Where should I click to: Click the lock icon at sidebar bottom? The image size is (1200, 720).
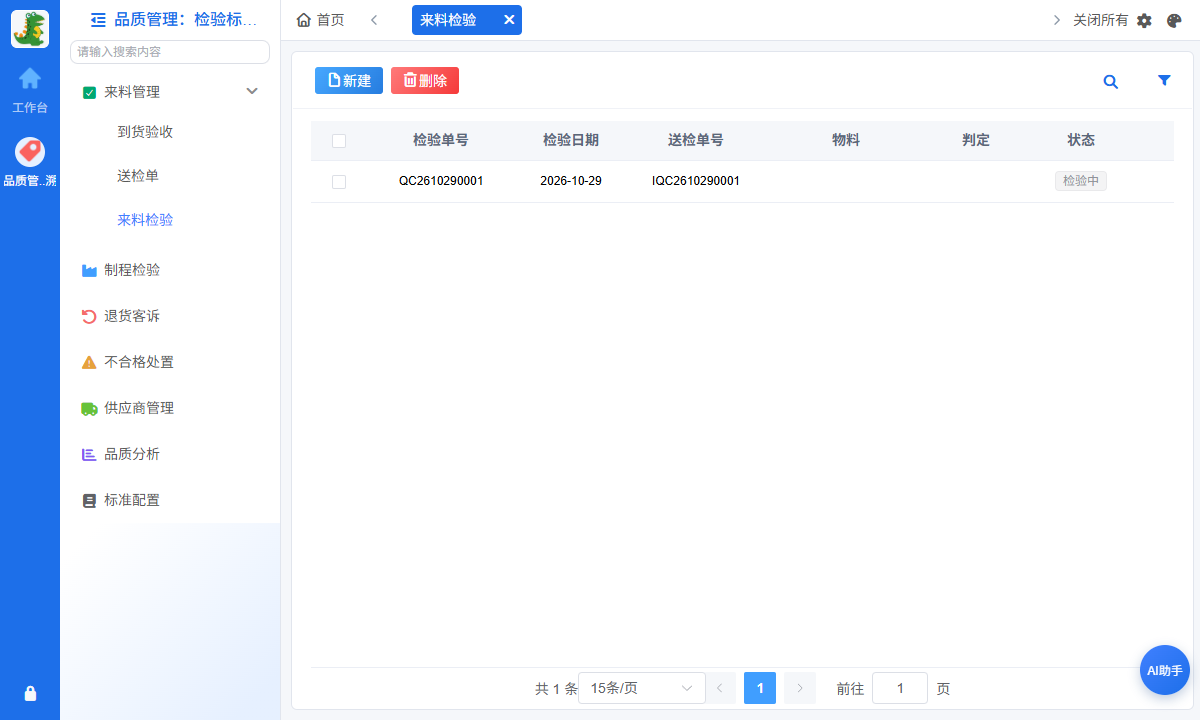point(30,693)
